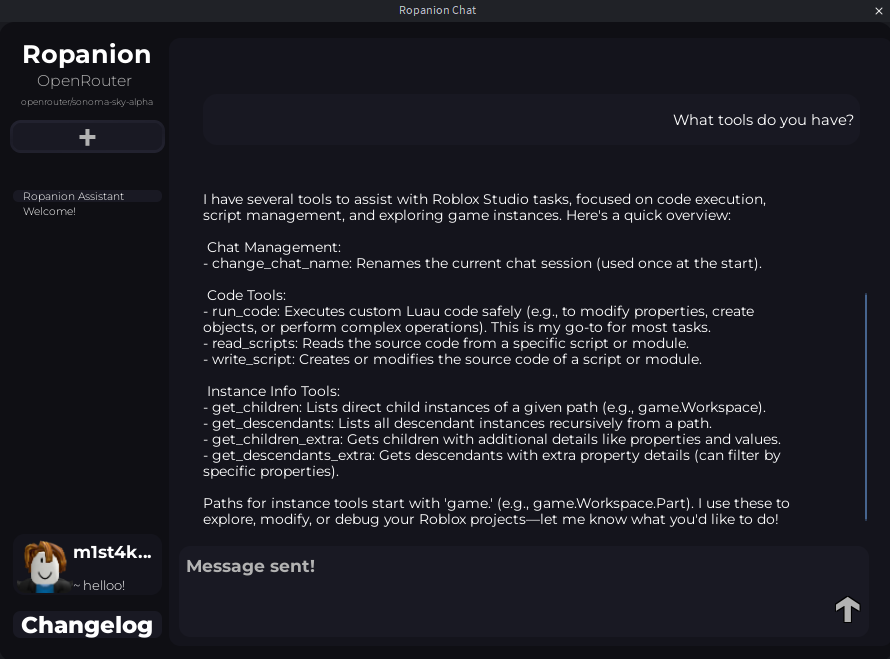Focus the message input field
Screen dimensions: 890x659
tap(523, 591)
